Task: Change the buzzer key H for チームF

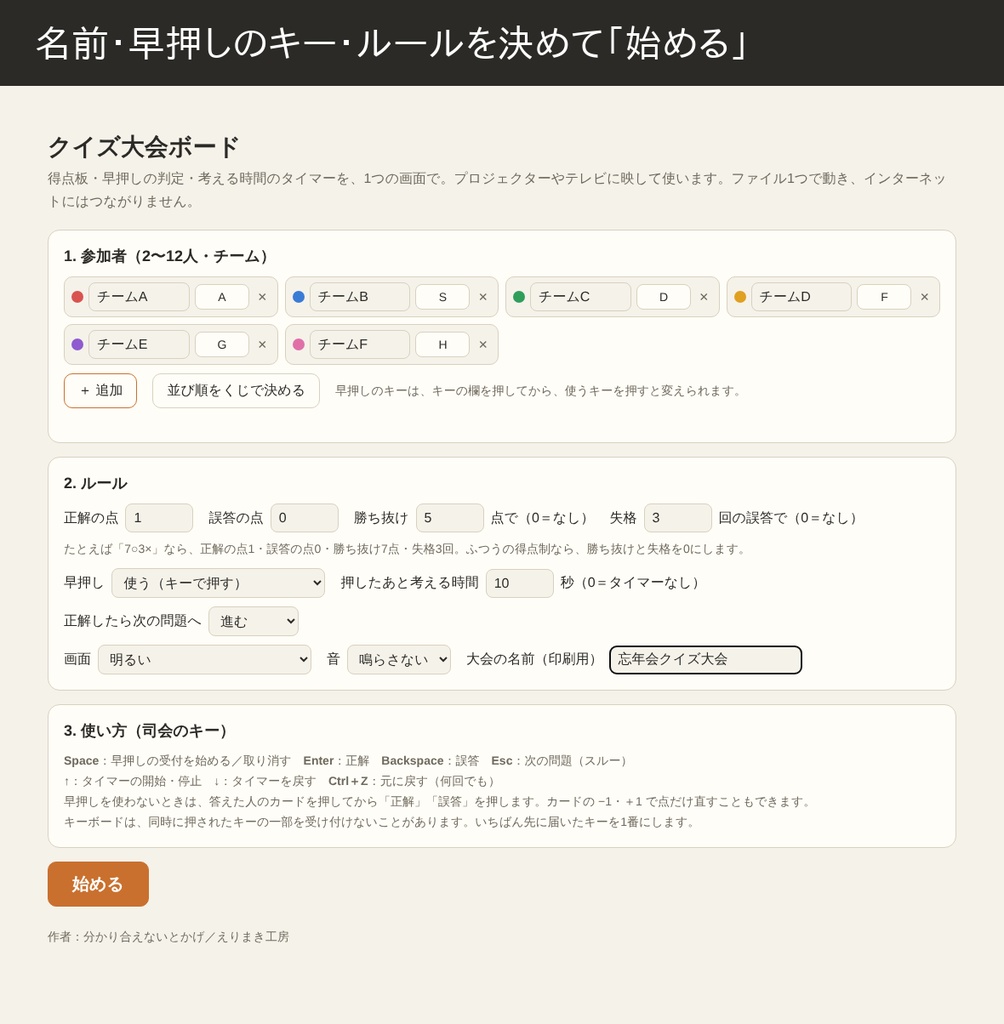Action: [x=443, y=345]
